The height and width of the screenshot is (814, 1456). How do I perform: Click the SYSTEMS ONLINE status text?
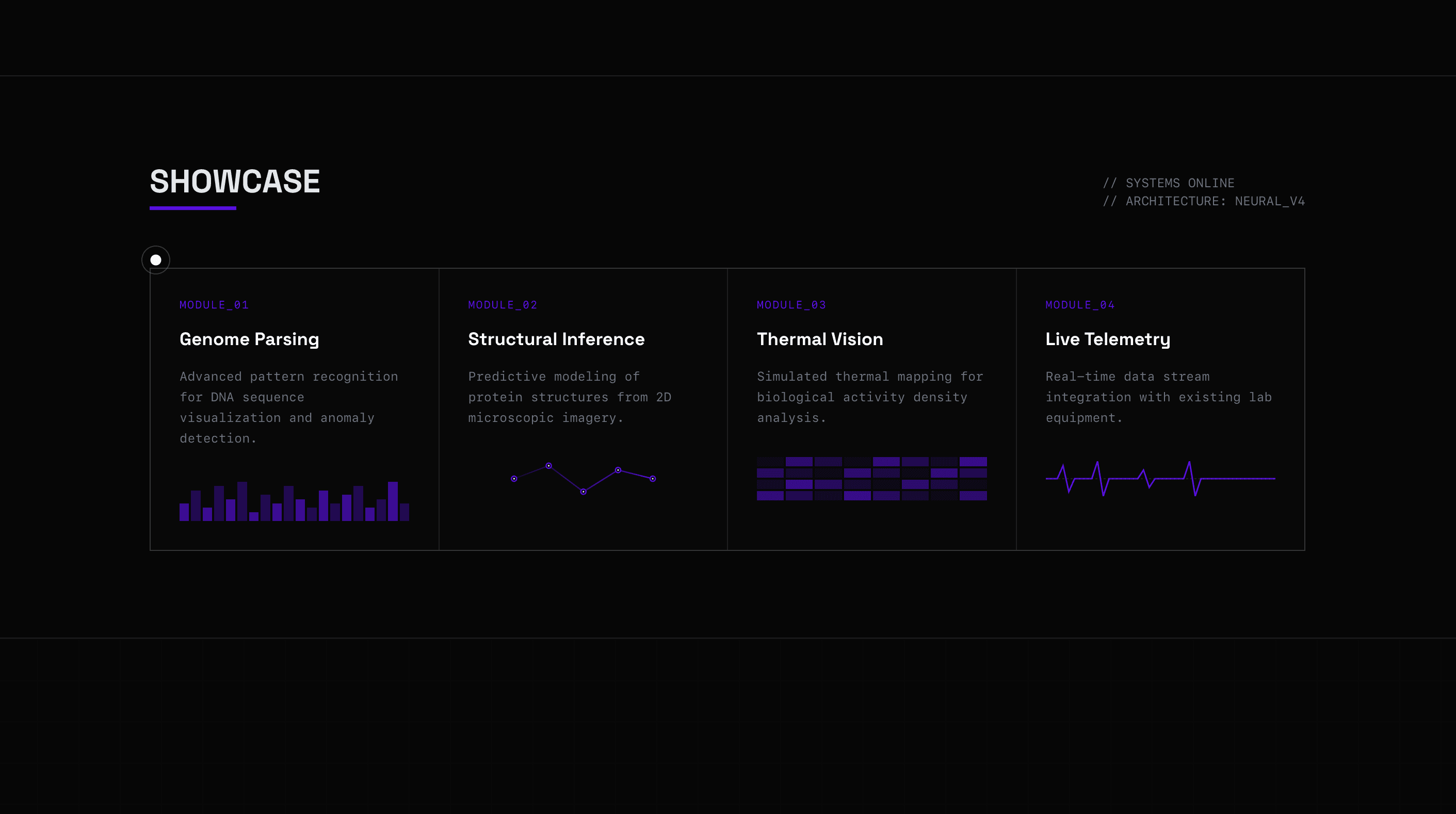tap(1168, 183)
